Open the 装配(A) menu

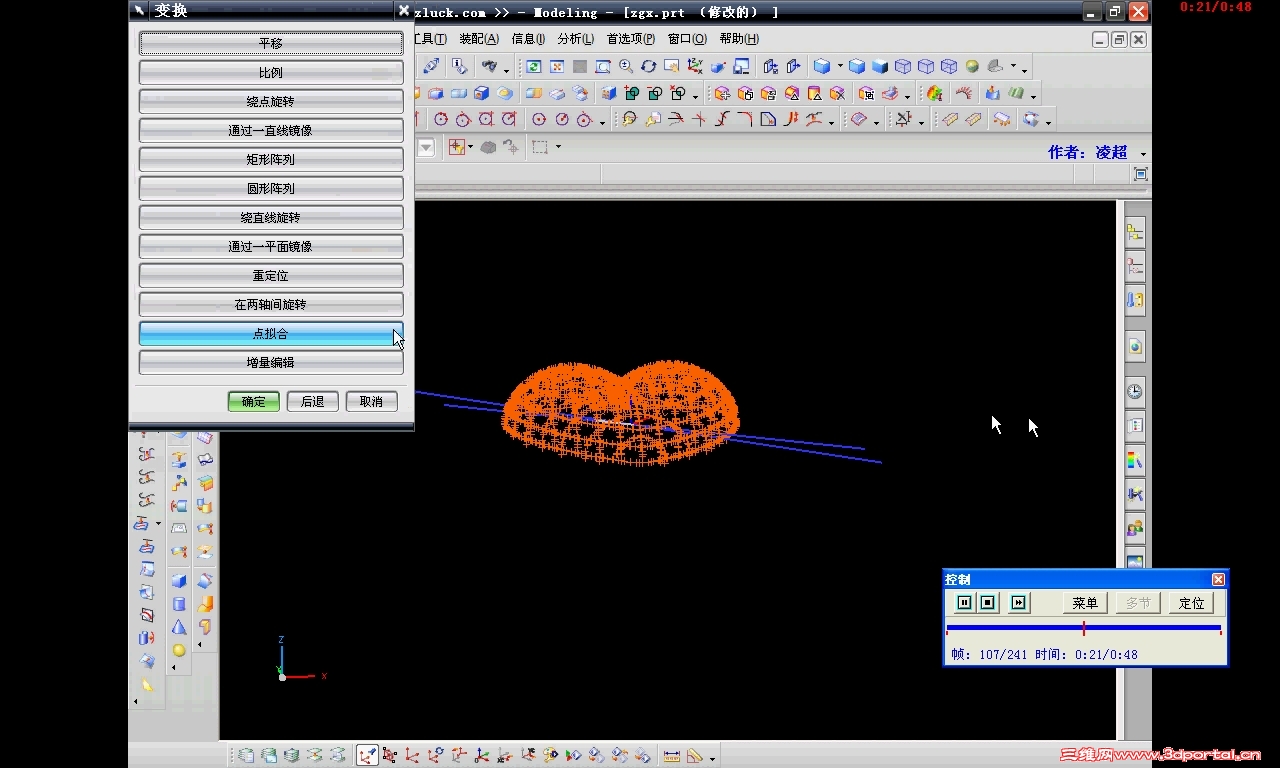click(x=479, y=39)
